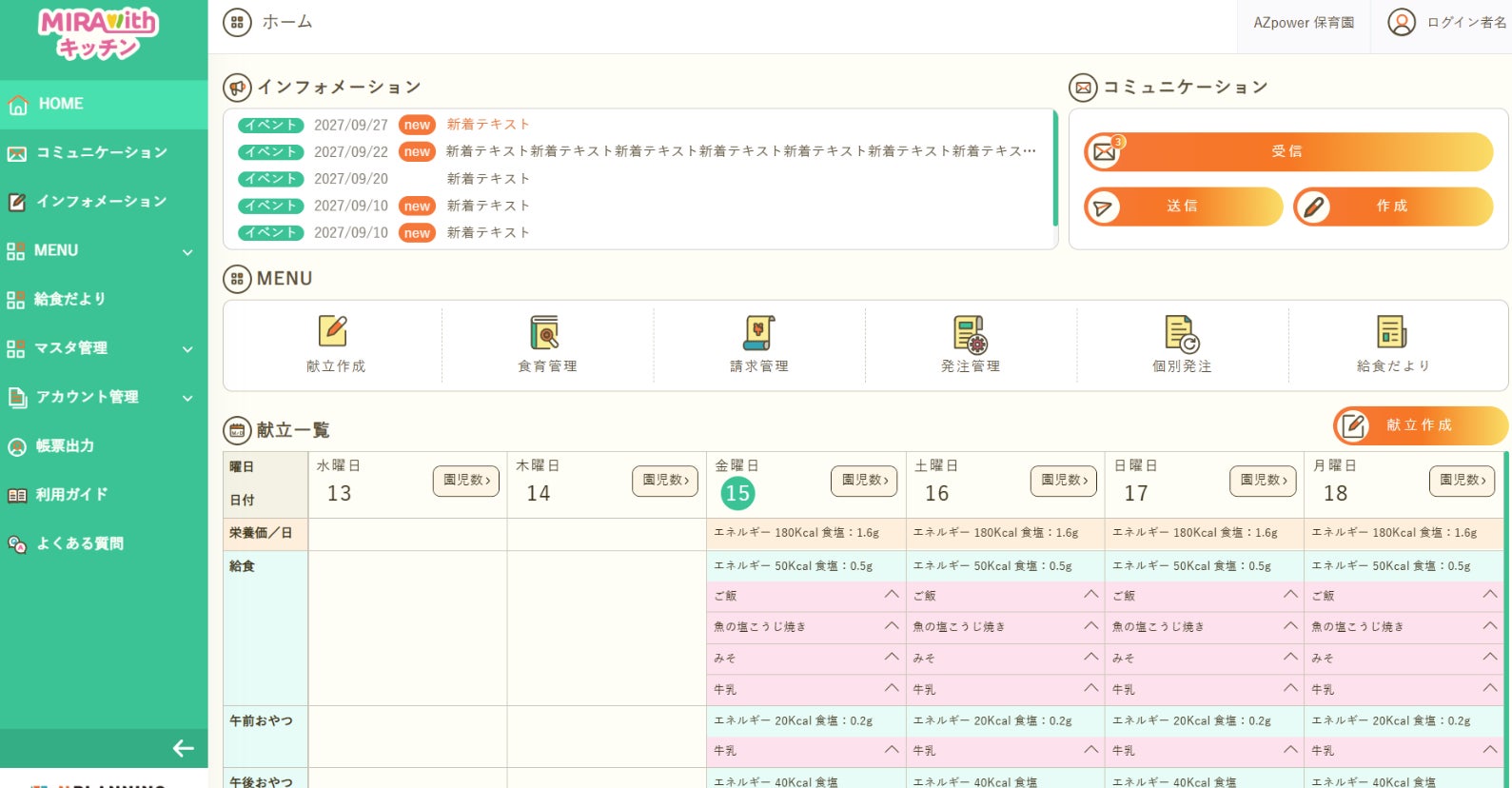Collapse 牛乳 lunch row under 月曜日 18
The height and width of the screenshot is (788, 1512).
1490,688
